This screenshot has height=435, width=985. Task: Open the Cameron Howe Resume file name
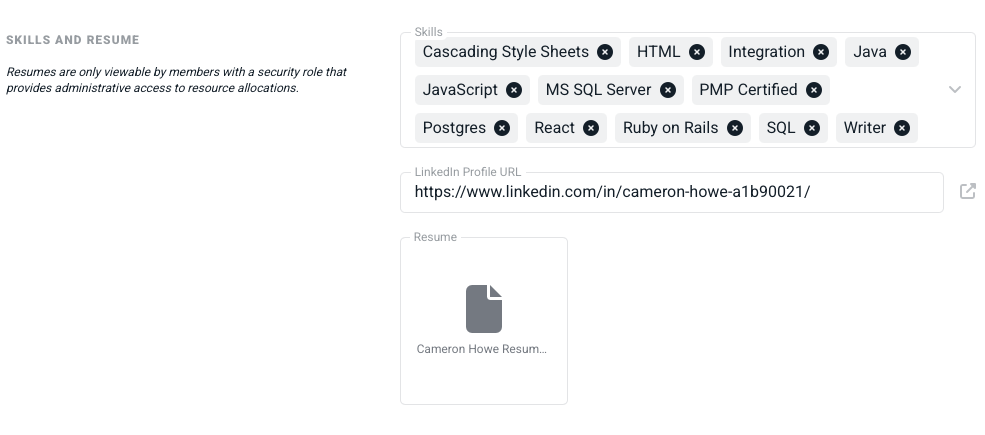pyautogui.click(x=482, y=350)
